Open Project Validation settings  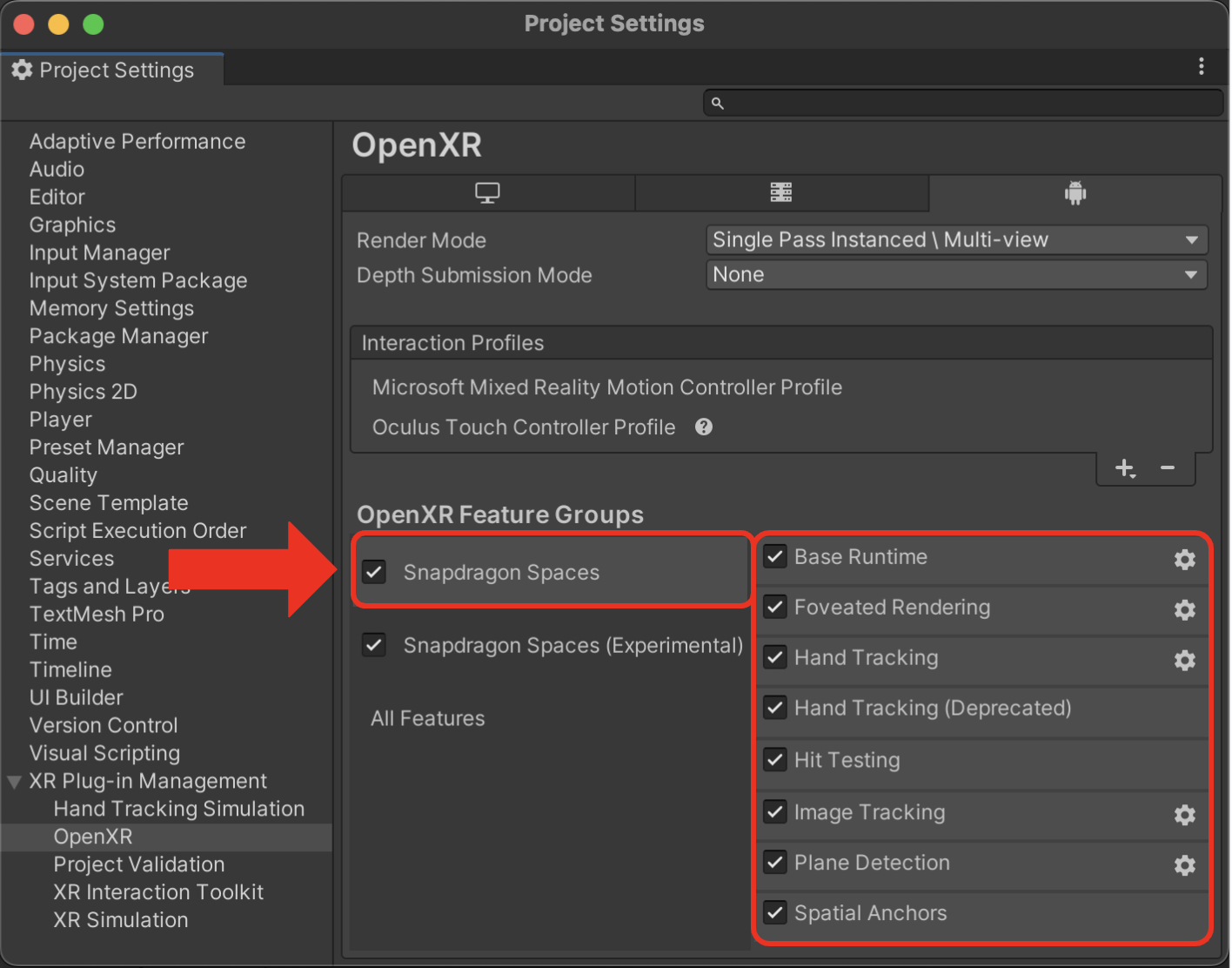[139, 865]
